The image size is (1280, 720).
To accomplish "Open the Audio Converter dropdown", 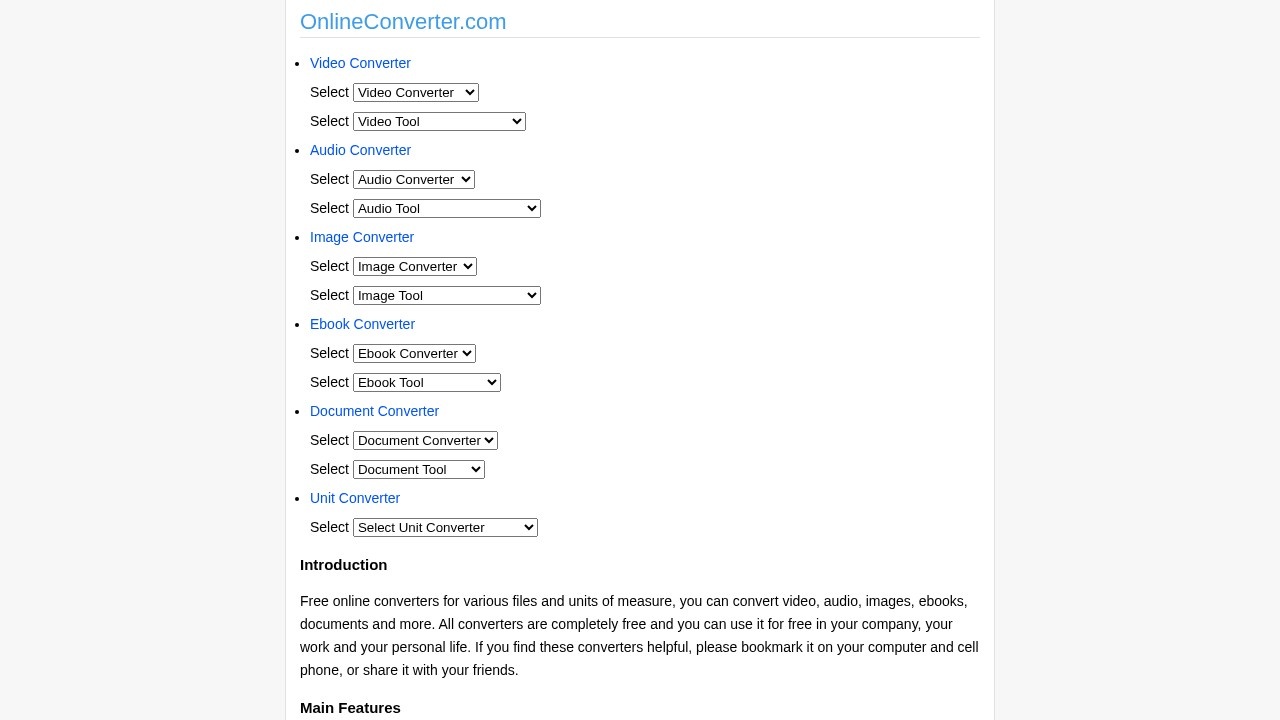I will pyautogui.click(x=413, y=179).
